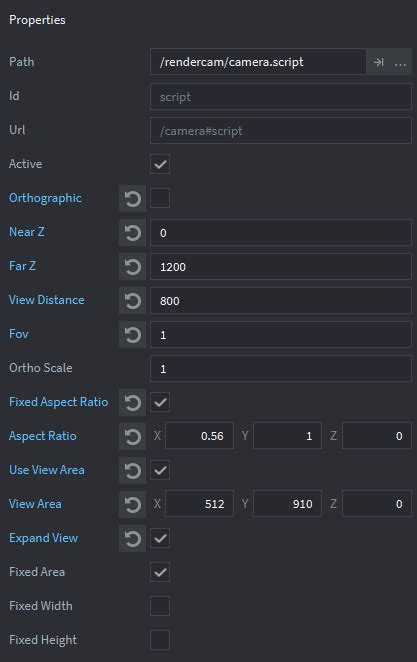Reset the Far Z value
This screenshot has height=662, width=417.
(x=133, y=266)
